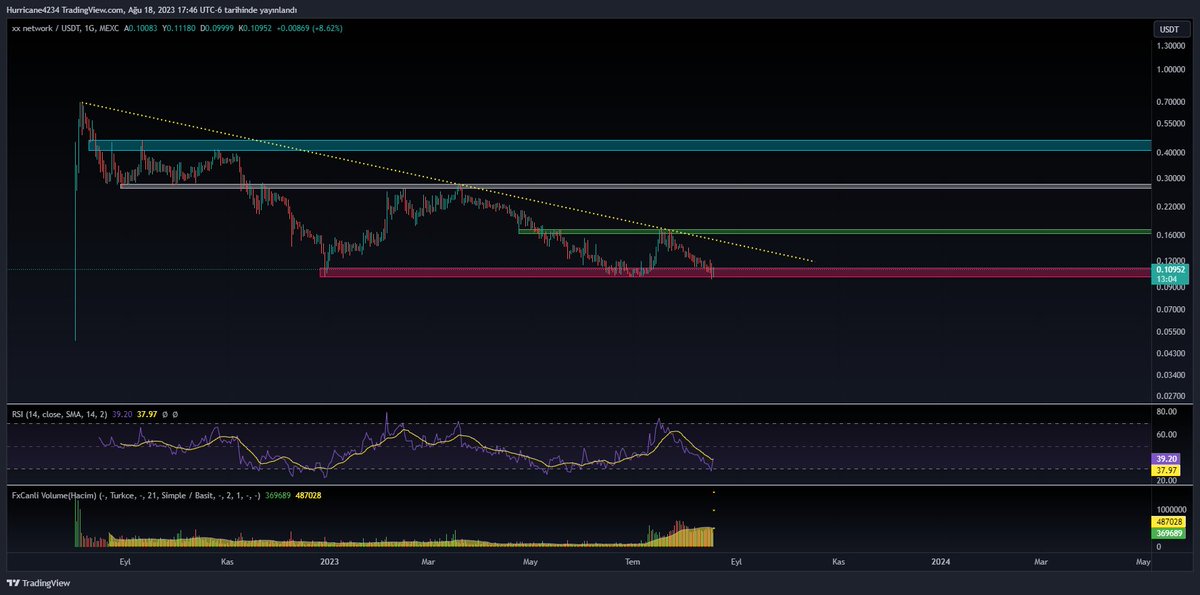This screenshot has width=1200, height=595.
Task: Click the TradingView logo
Action: click(x=36, y=582)
